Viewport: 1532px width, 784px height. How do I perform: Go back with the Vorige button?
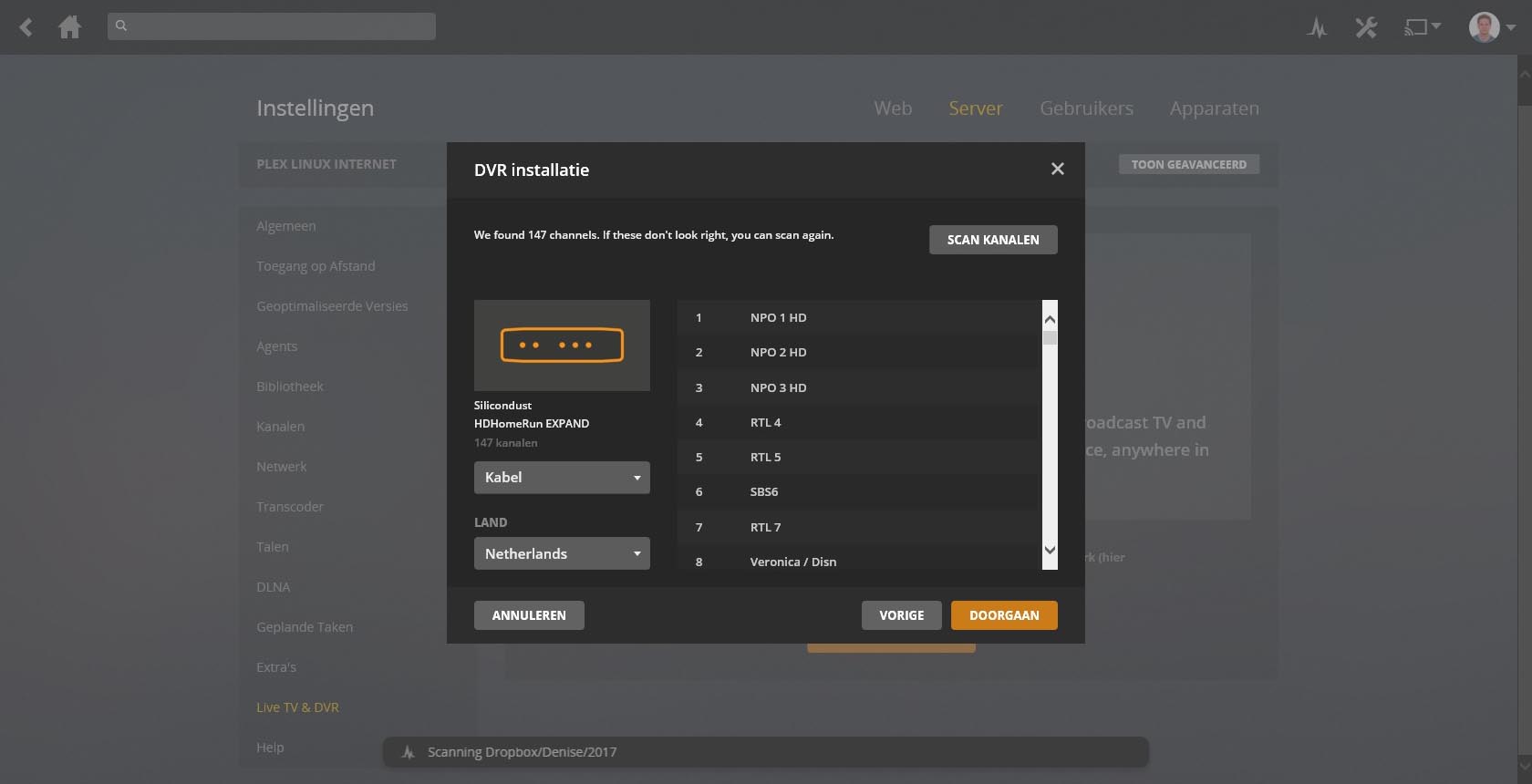pos(901,615)
